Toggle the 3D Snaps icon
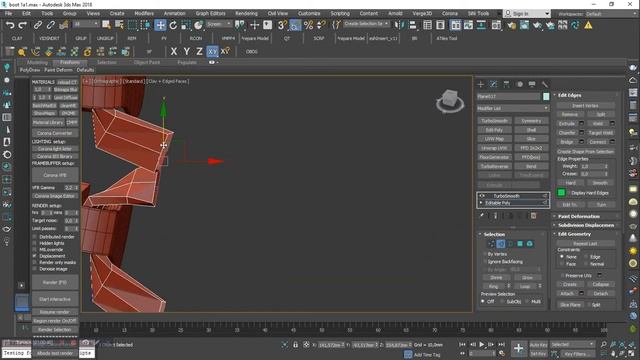Screen dimensions: 640x360 click(x=282, y=25)
